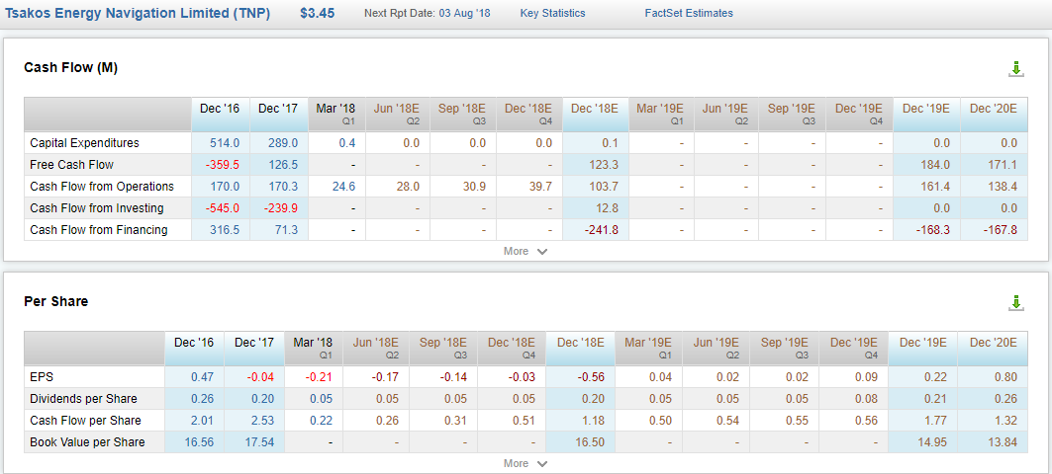
Task: Click Cash Flow from Financing estimate -167.8
Action: point(1000,230)
